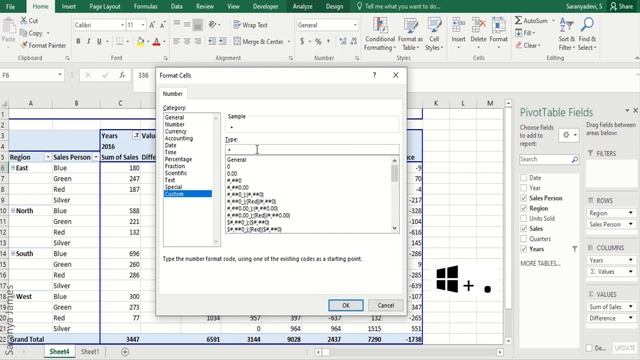Viewport: 640px width, 360px height.
Task: Toggle Italic formatting
Action: (89, 41)
